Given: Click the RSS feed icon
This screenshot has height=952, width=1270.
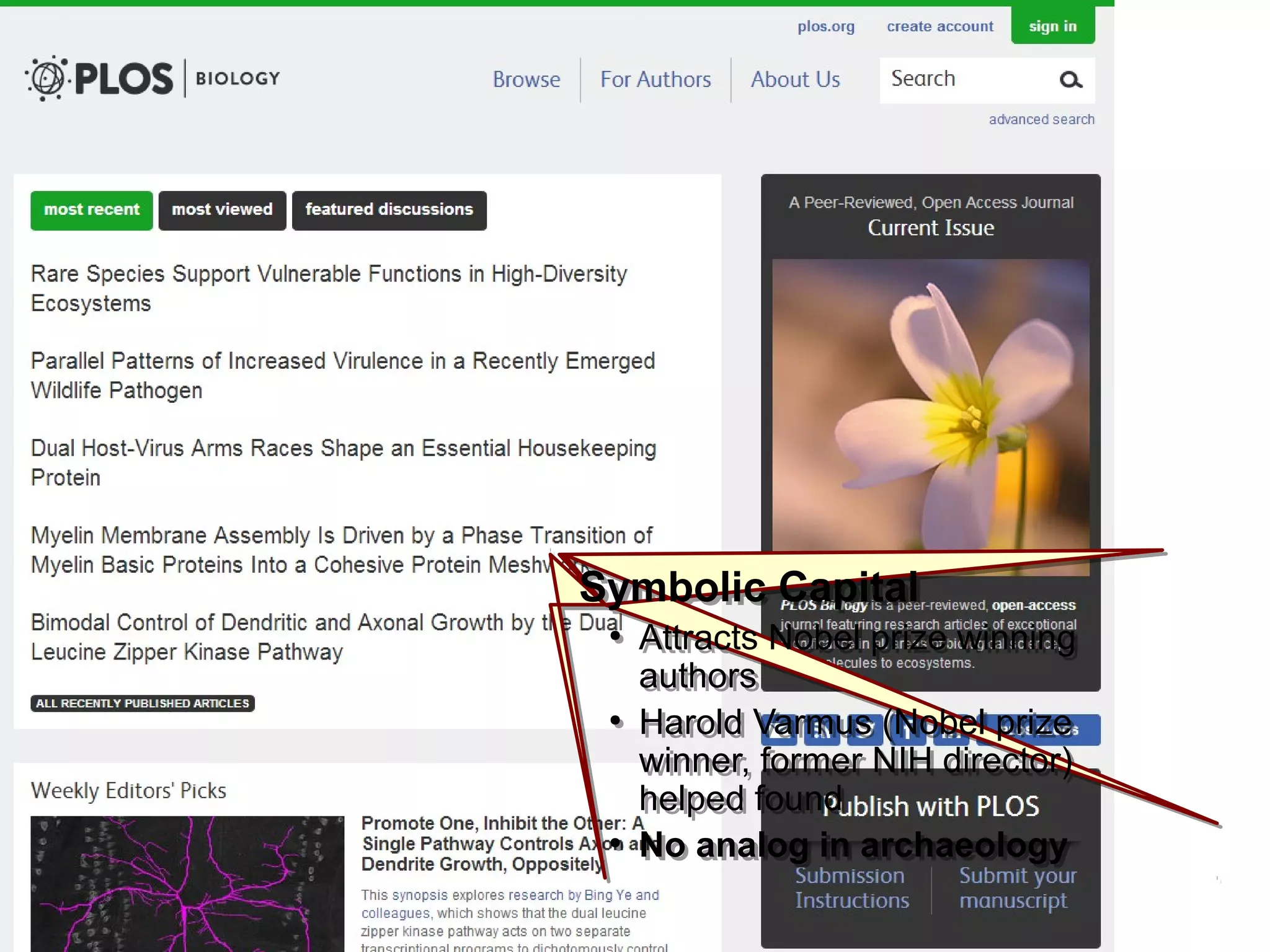Looking at the screenshot, I should (822, 730).
